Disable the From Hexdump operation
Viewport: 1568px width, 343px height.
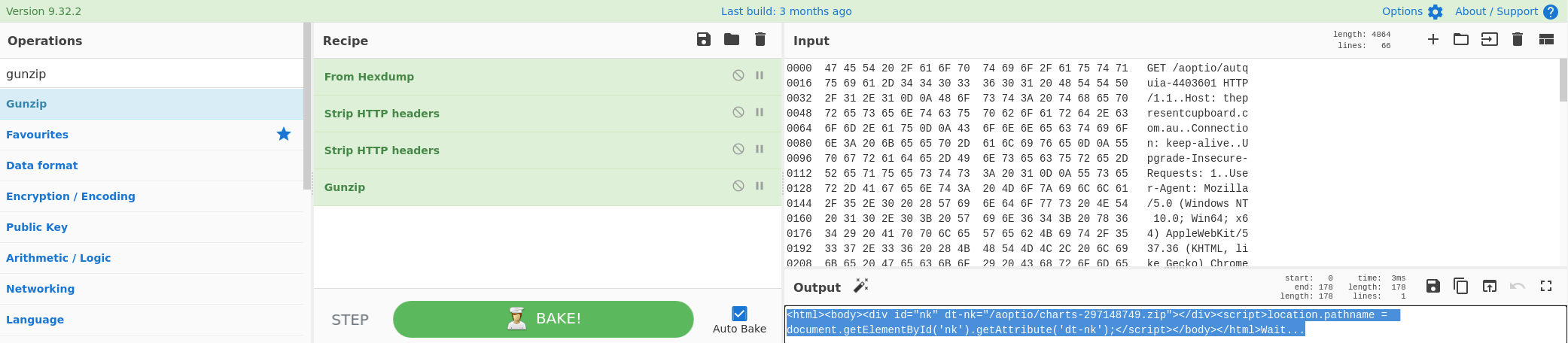tap(738, 75)
